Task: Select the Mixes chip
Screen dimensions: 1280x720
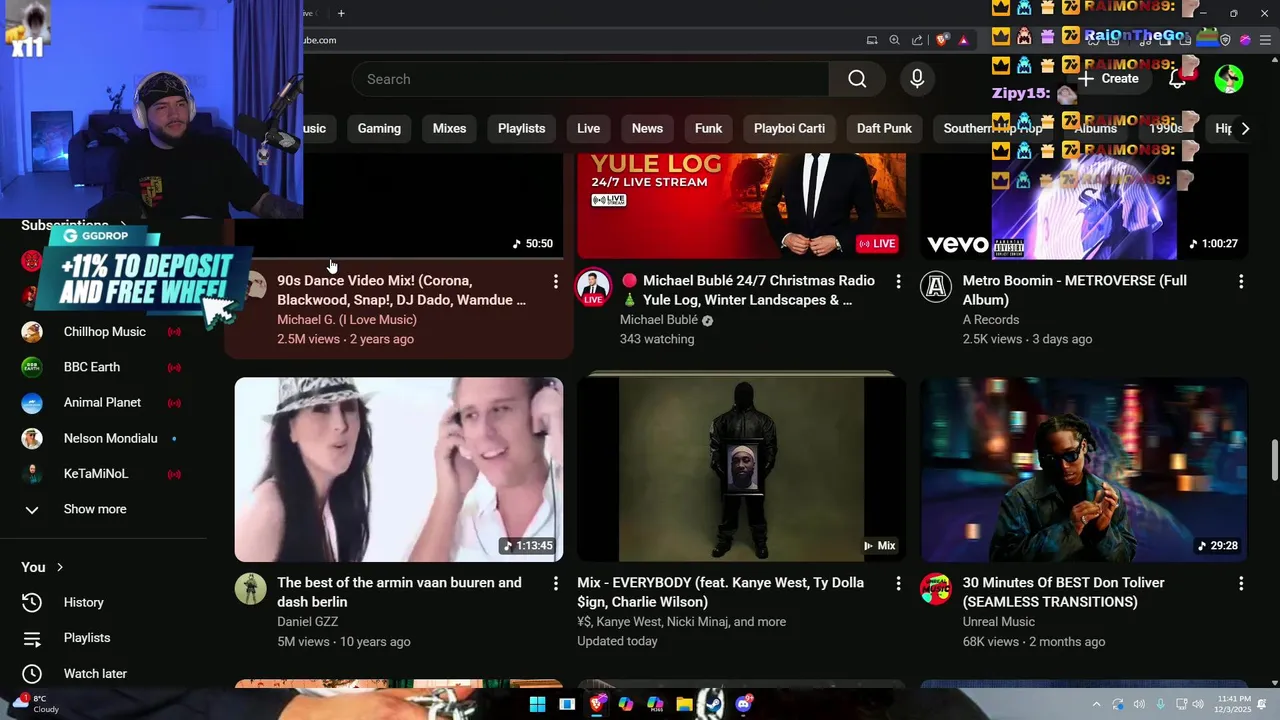Action: [x=449, y=128]
